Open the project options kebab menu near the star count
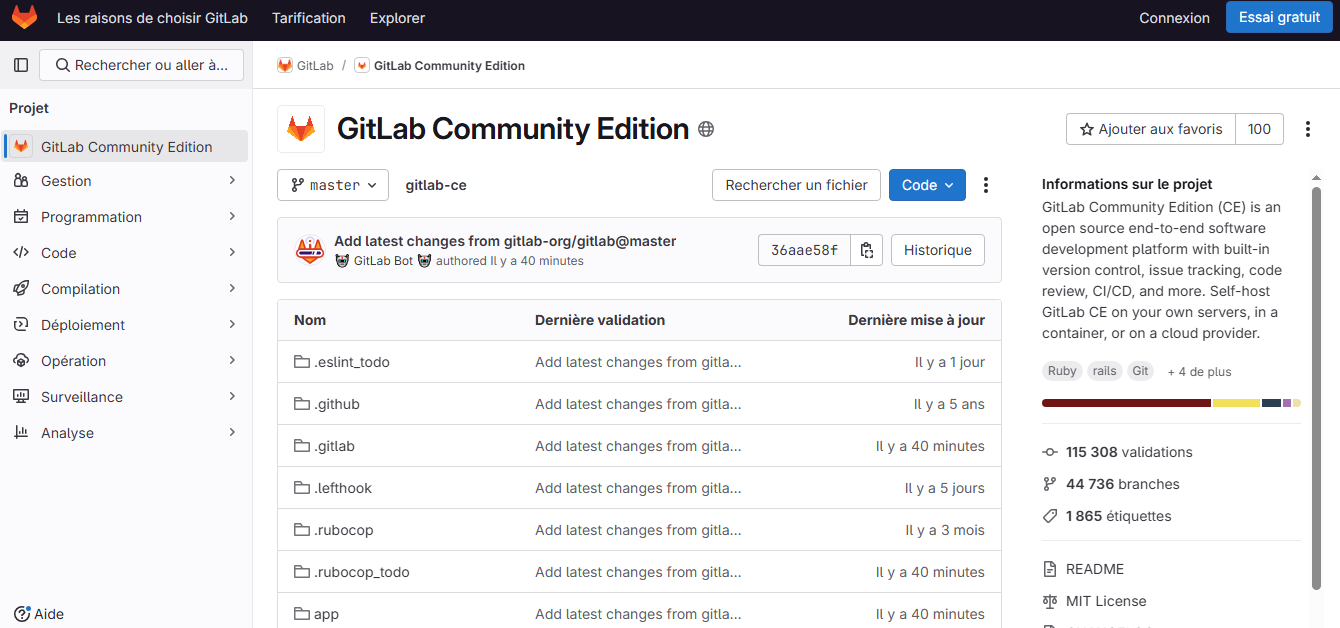Screen dimensions: 1340x628 pos(1308,128)
